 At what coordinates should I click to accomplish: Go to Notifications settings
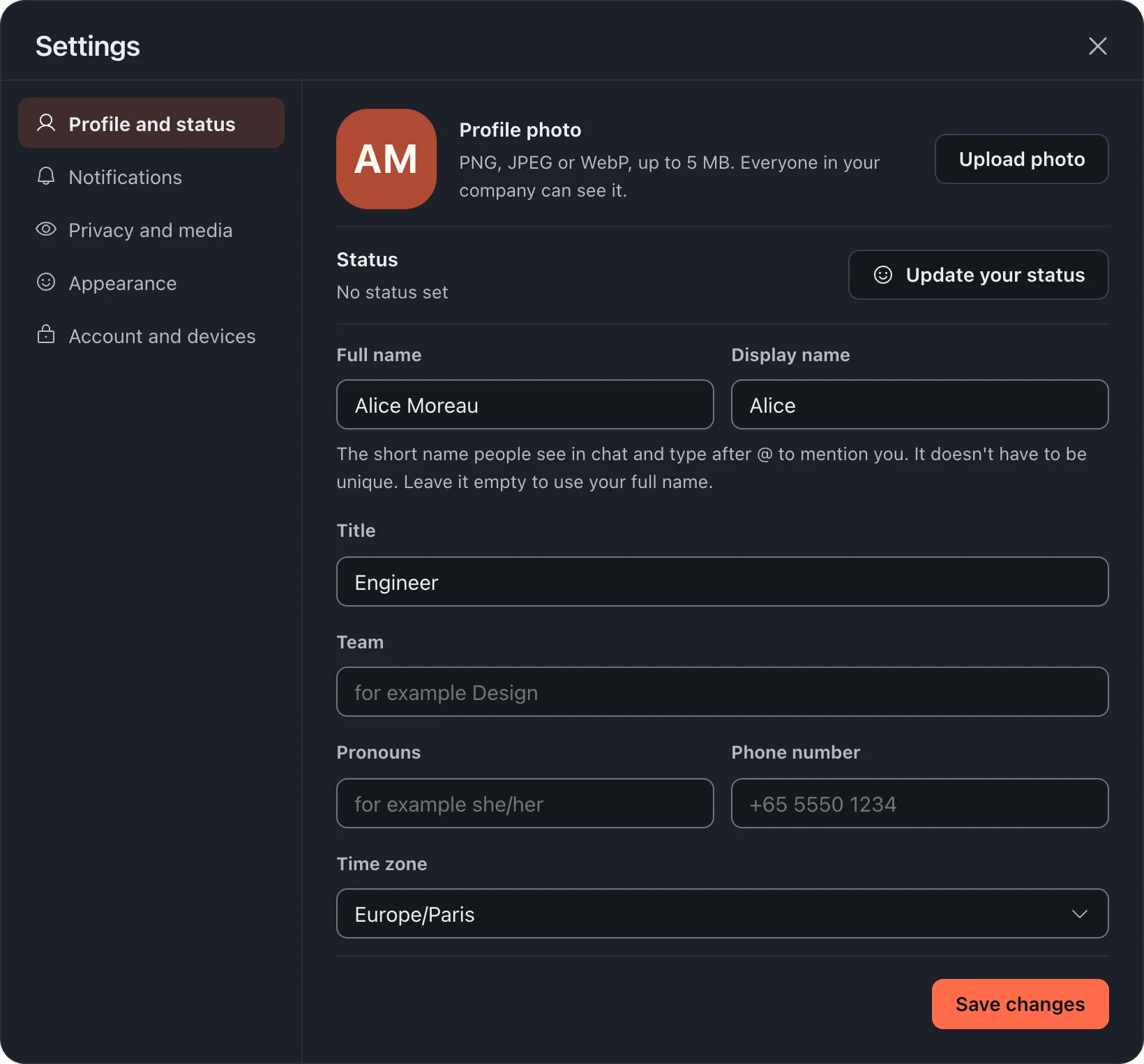pos(151,177)
